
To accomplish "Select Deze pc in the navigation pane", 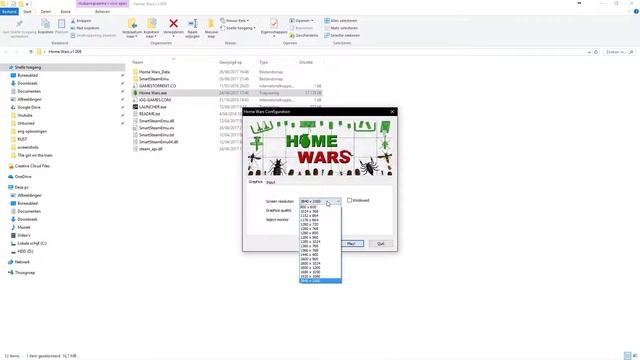I will tap(21, 187).
